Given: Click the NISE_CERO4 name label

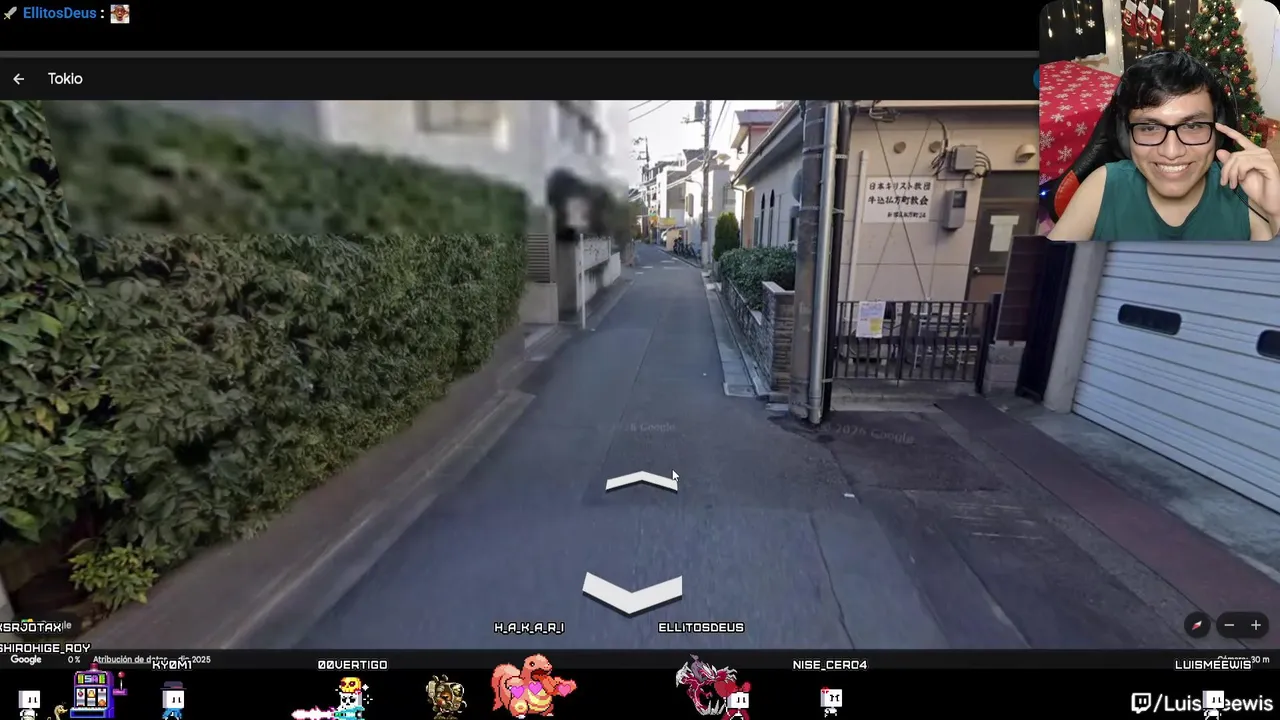Looking at the screenshot, I should point(830,665).
